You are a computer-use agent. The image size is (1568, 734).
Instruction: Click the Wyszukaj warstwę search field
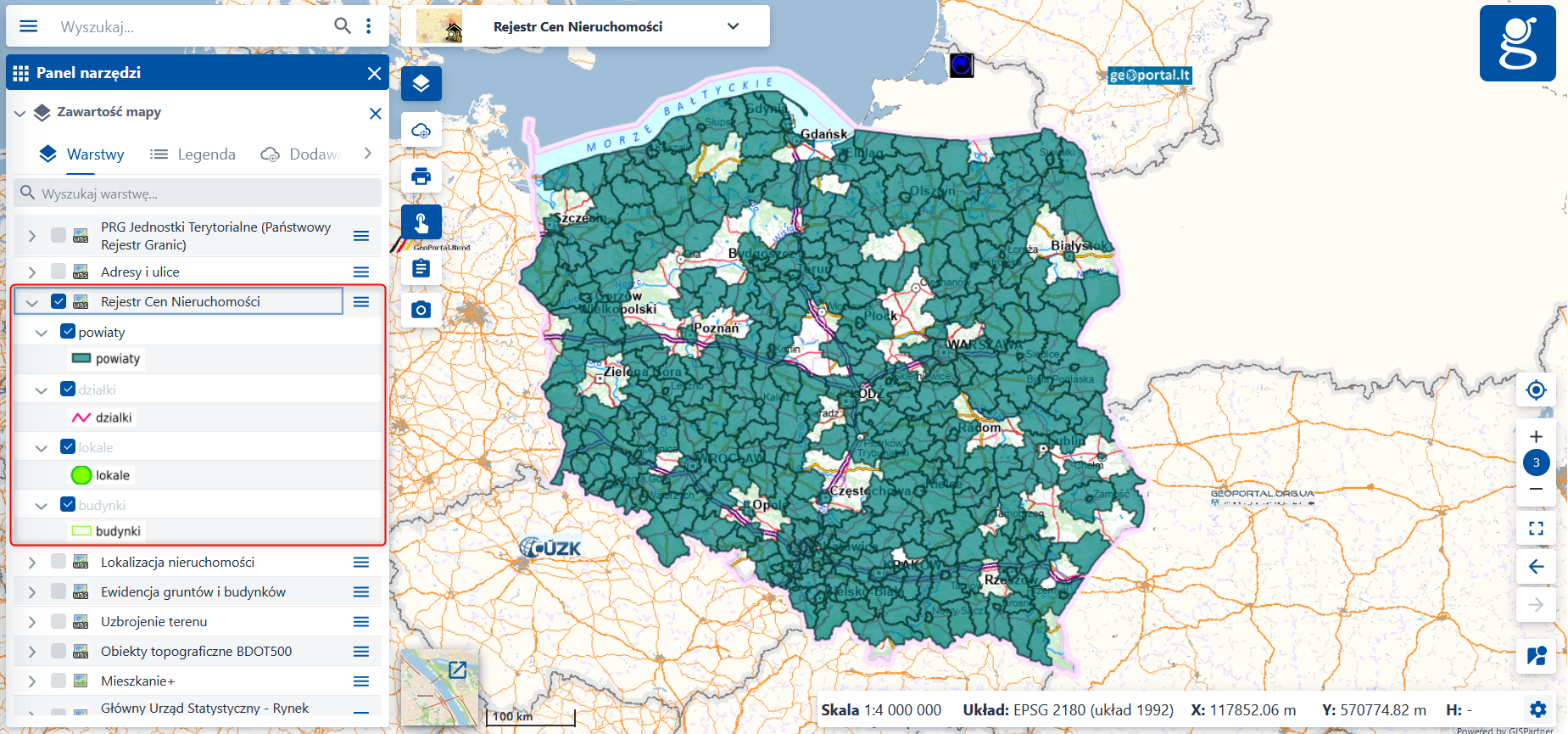[204, 193]
